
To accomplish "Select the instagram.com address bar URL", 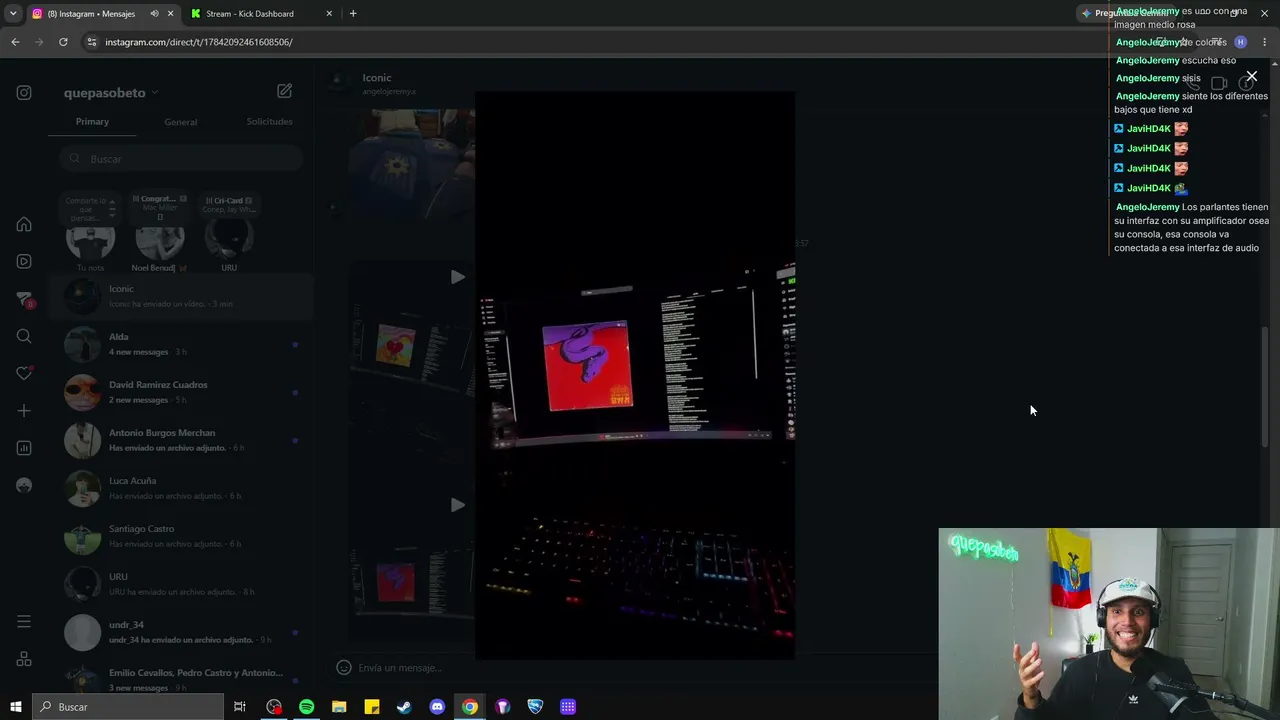I will click(x=199, y=42).
